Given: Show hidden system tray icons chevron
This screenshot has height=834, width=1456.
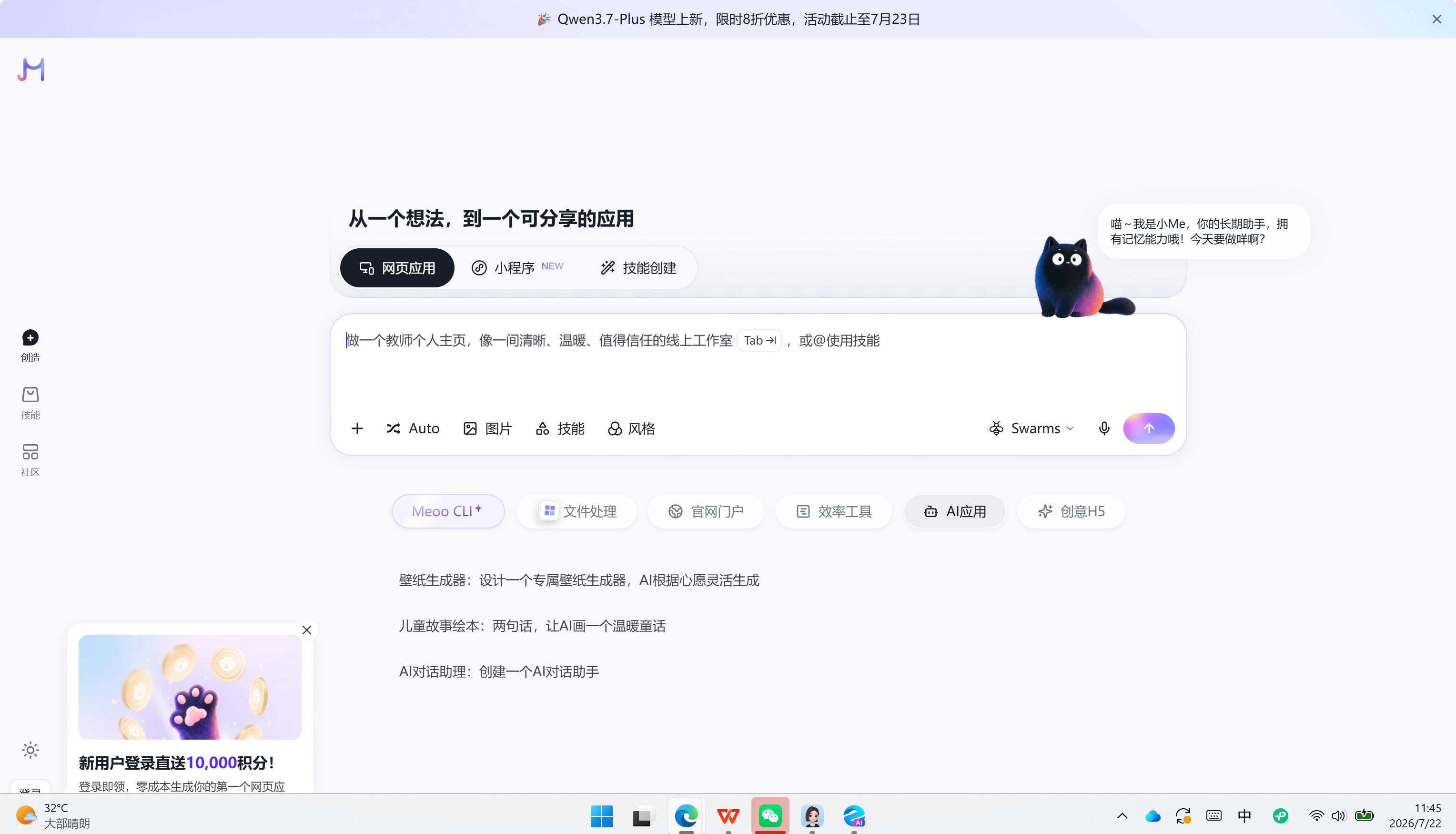Looking at the screenshot, I should [x=1122, y=816].
